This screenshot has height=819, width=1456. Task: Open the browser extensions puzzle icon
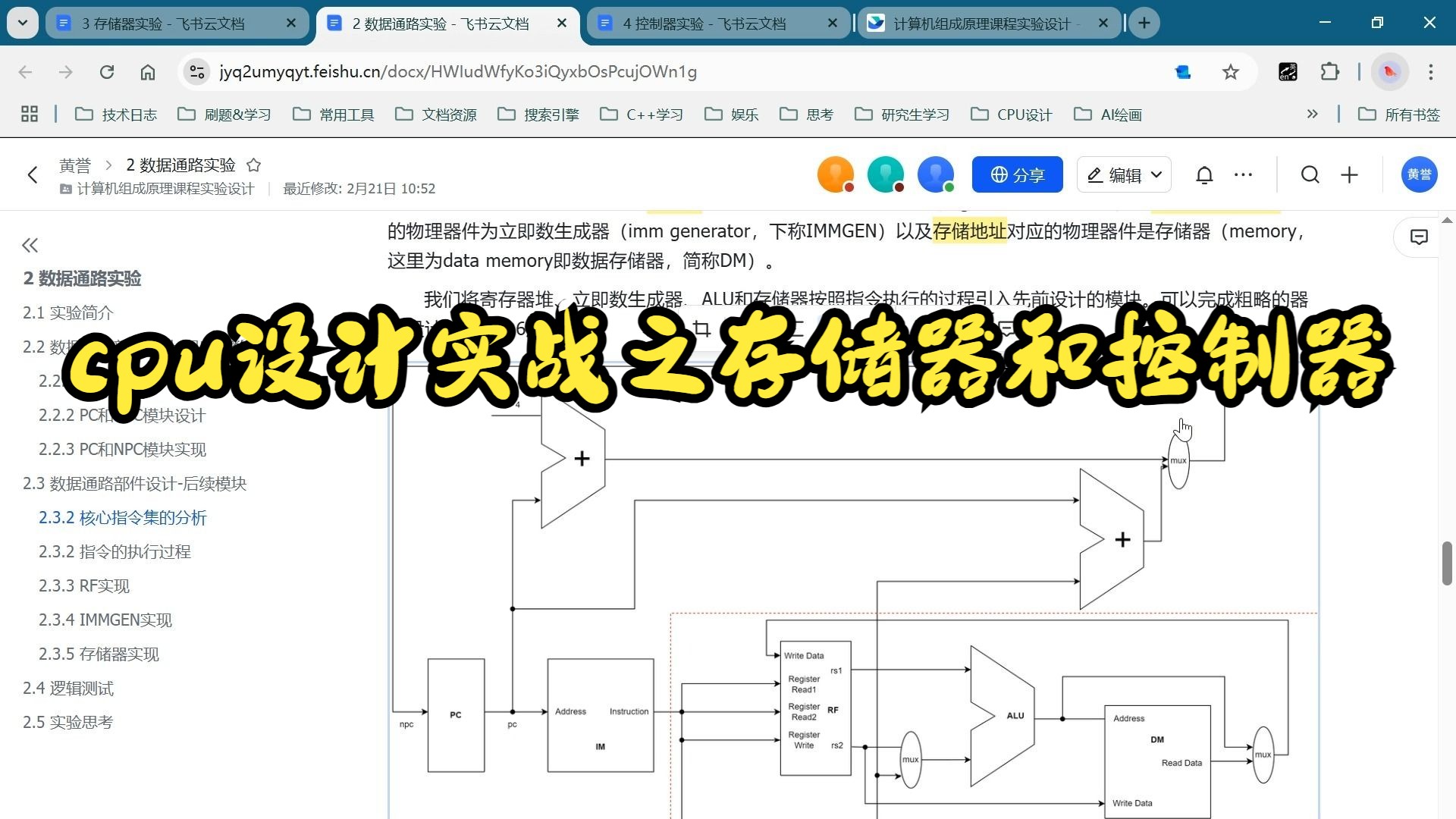tap(1329, 71)
